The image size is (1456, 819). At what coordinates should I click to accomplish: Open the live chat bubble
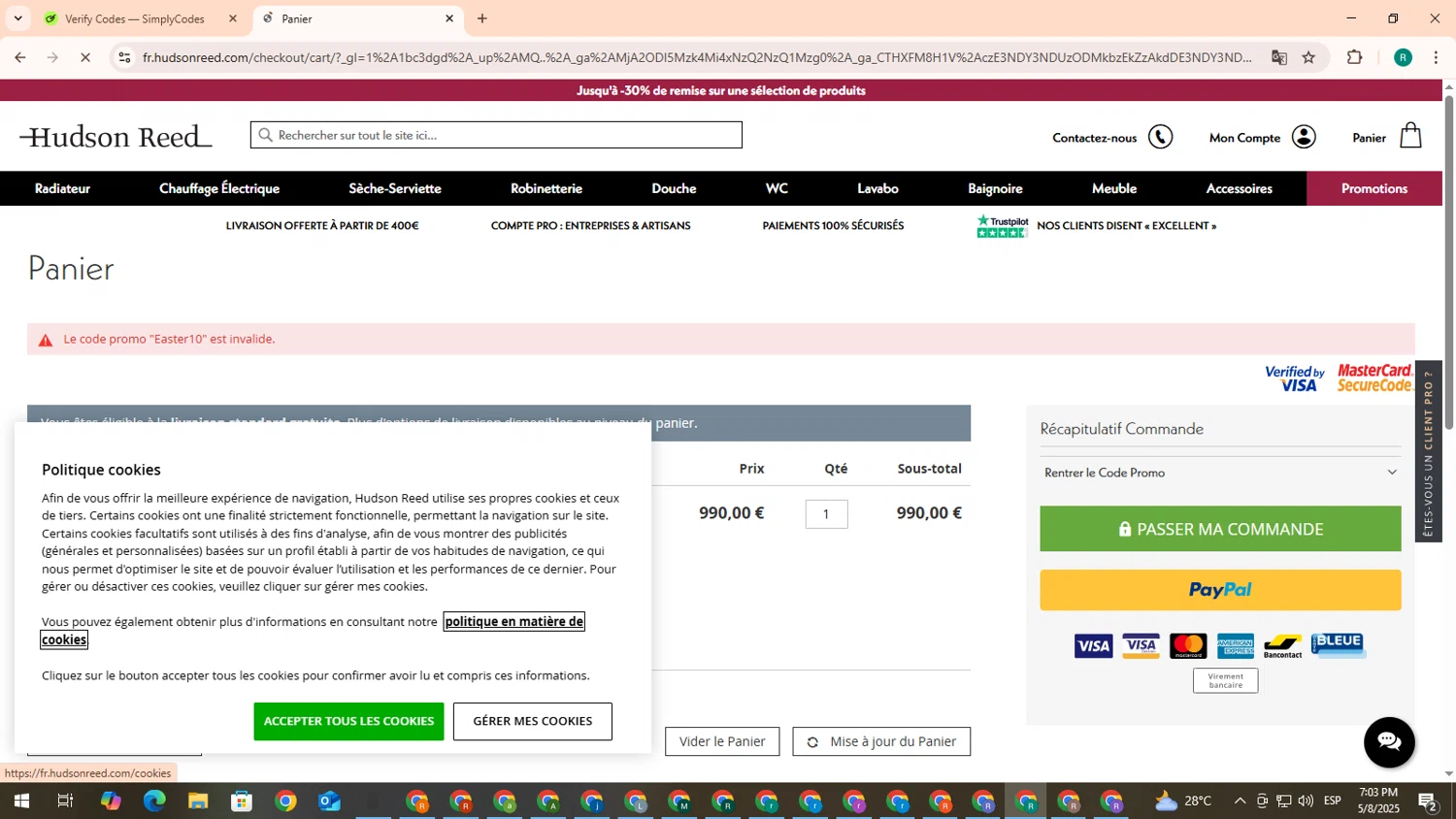point(1389,742)
